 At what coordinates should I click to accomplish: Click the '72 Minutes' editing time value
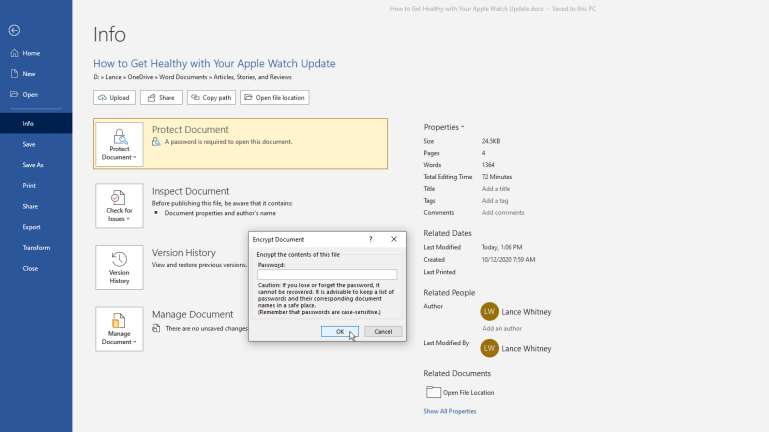coord(497,177)
